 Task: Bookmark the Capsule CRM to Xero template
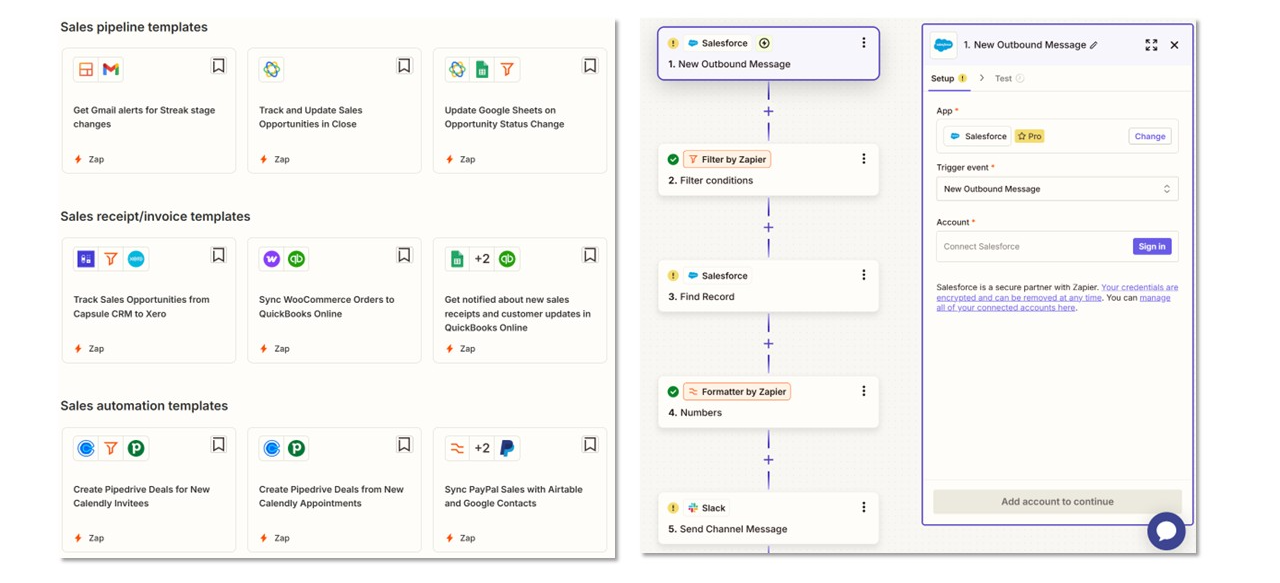[218, 256]
